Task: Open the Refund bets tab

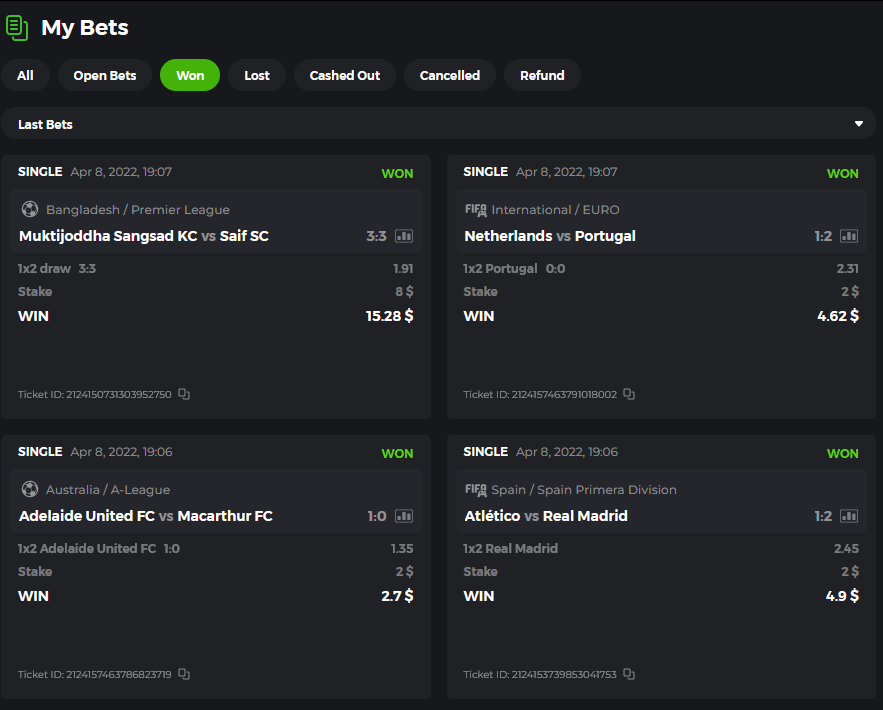Action: coord(542,75)
